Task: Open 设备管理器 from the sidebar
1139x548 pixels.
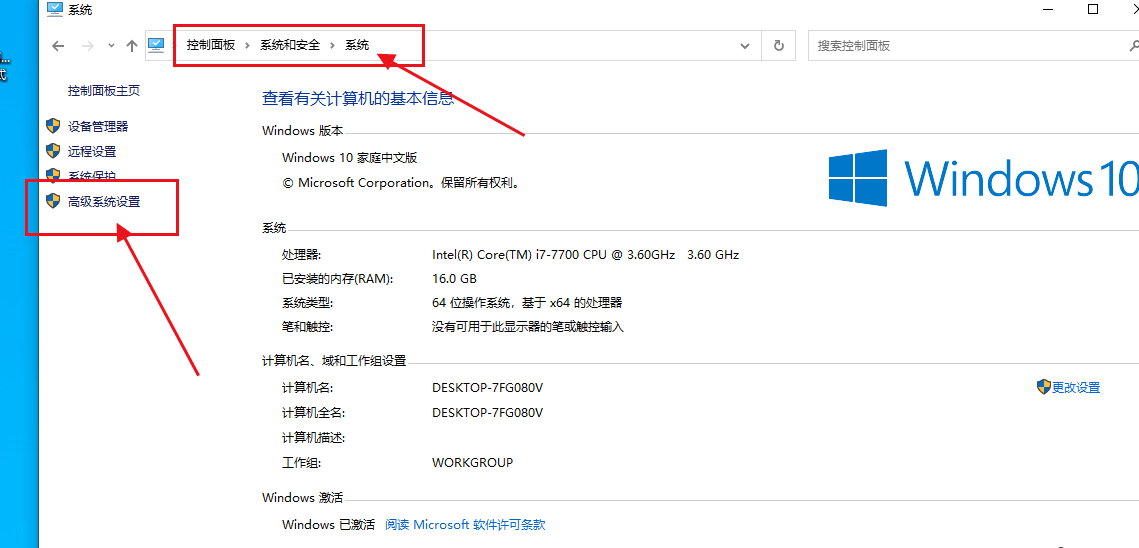Action: click(98, 126)
